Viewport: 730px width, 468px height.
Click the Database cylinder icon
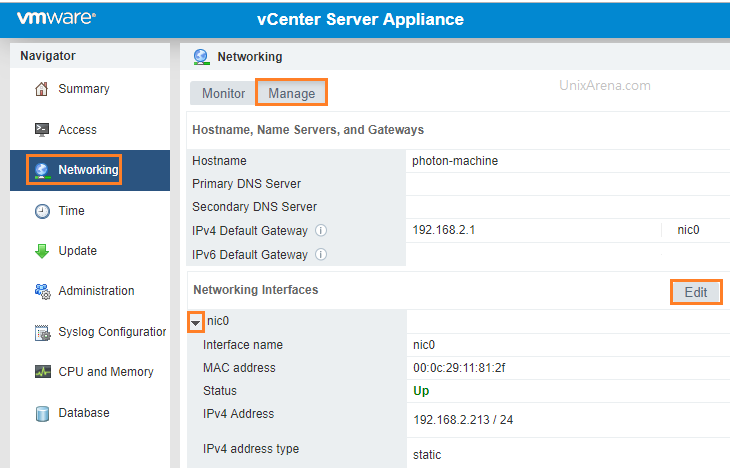(42, 414)
